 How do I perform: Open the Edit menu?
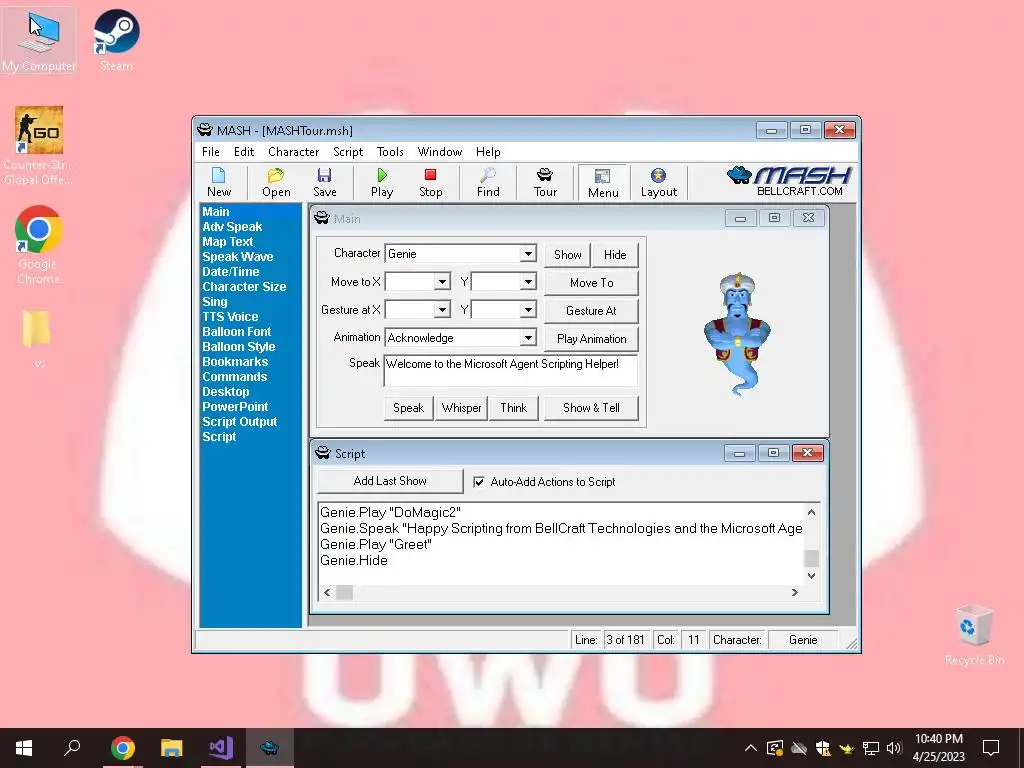point(244,152)
